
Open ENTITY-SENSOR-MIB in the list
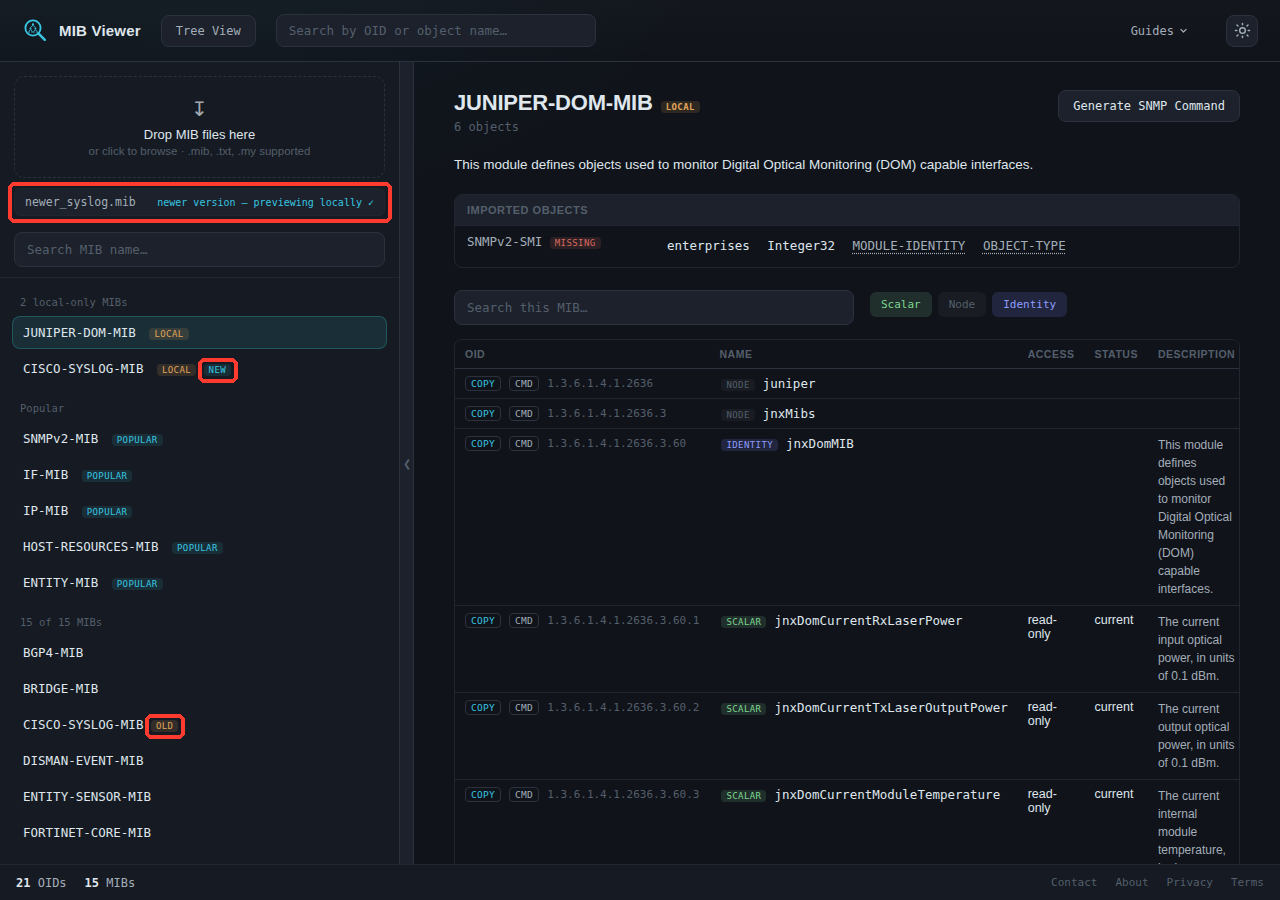tap(199, 797)
